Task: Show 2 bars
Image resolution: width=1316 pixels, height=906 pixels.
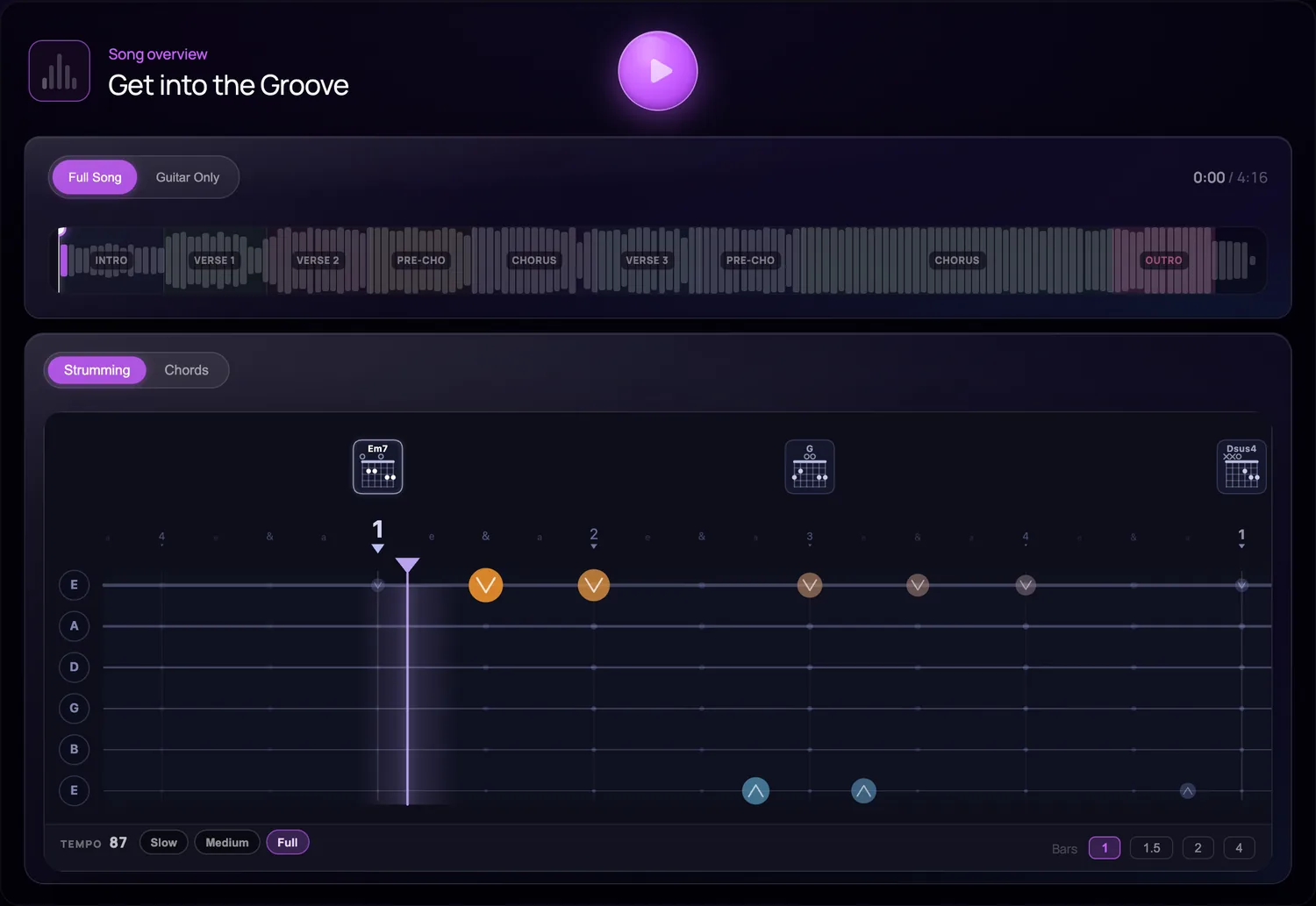Action: [x=1198, y=848]
